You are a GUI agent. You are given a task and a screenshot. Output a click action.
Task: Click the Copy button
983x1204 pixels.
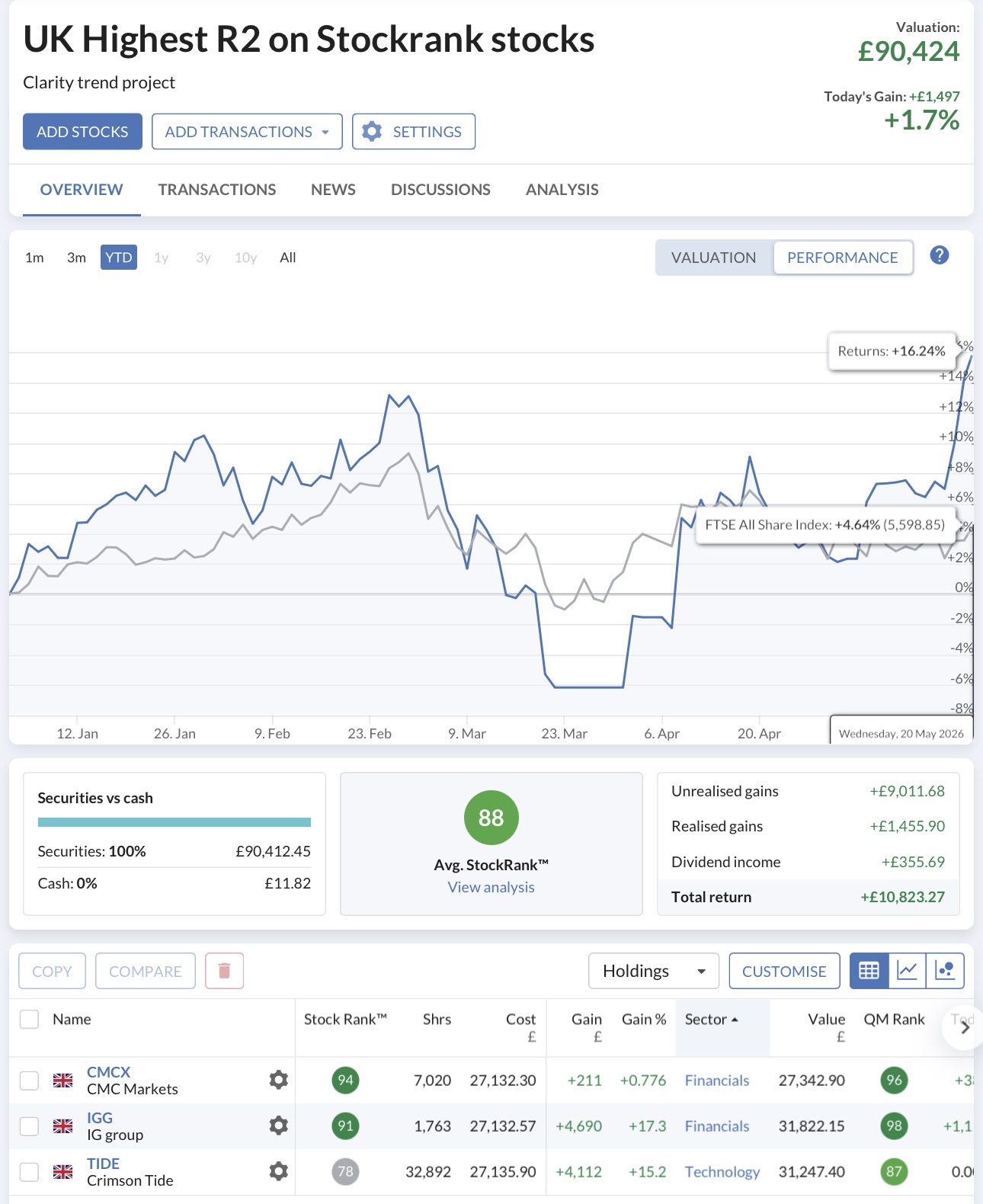(x=52, y=971)
